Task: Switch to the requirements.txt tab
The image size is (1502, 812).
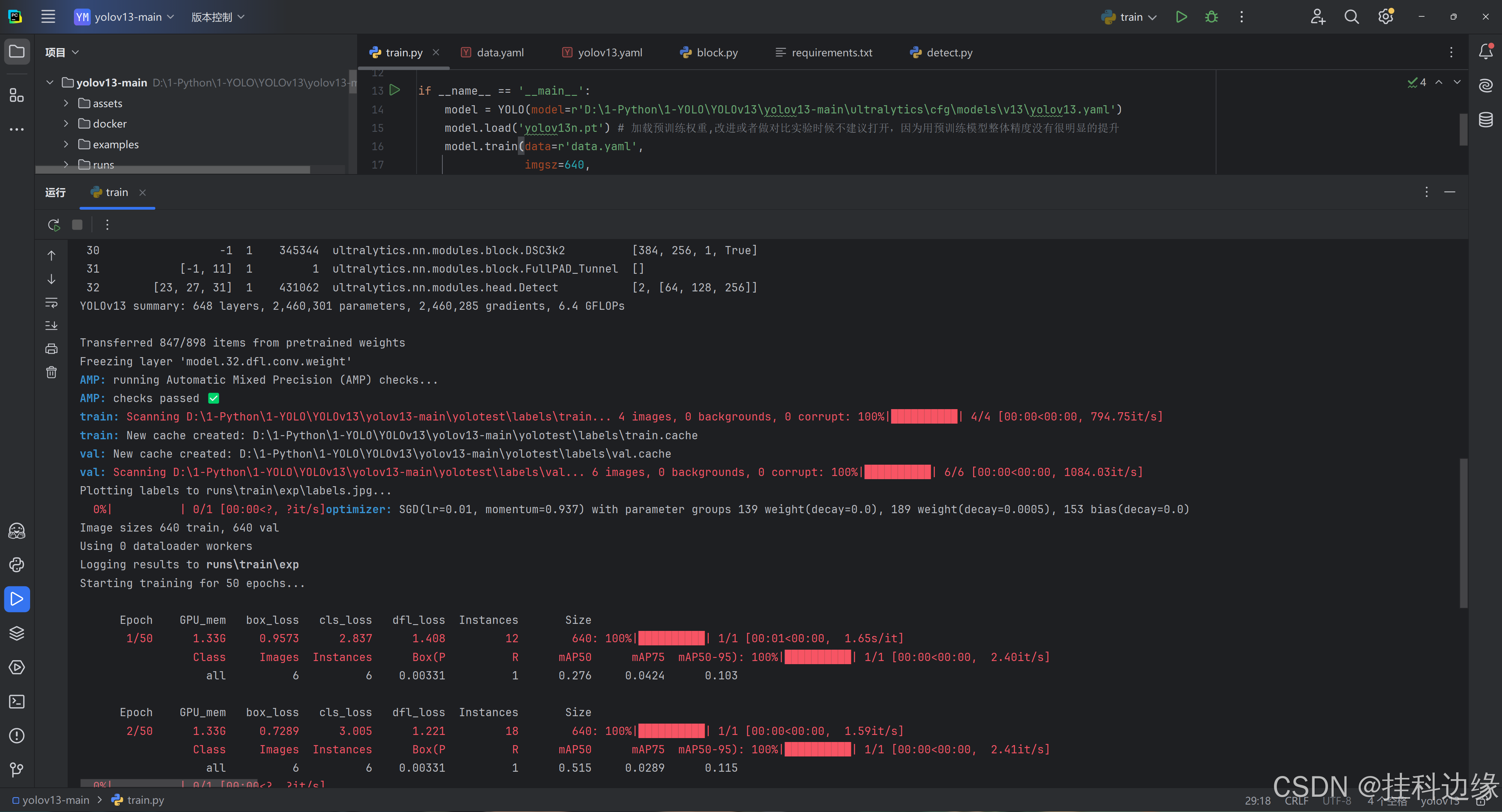Action: point(824,52)
